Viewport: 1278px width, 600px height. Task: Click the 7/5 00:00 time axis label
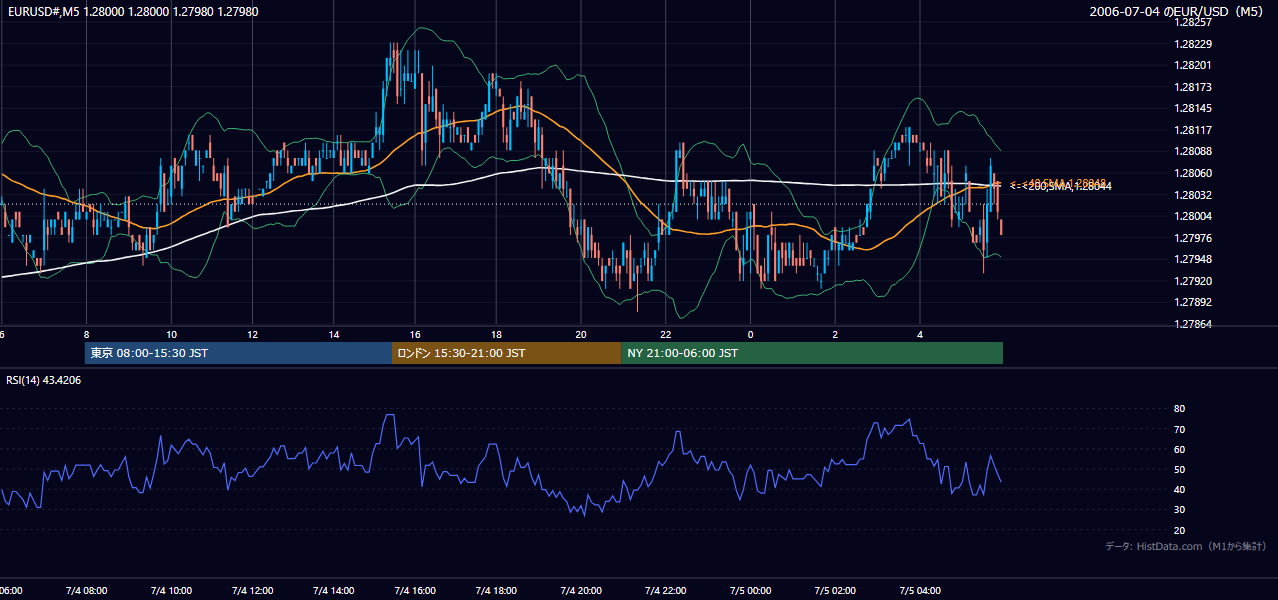point(750,590)
